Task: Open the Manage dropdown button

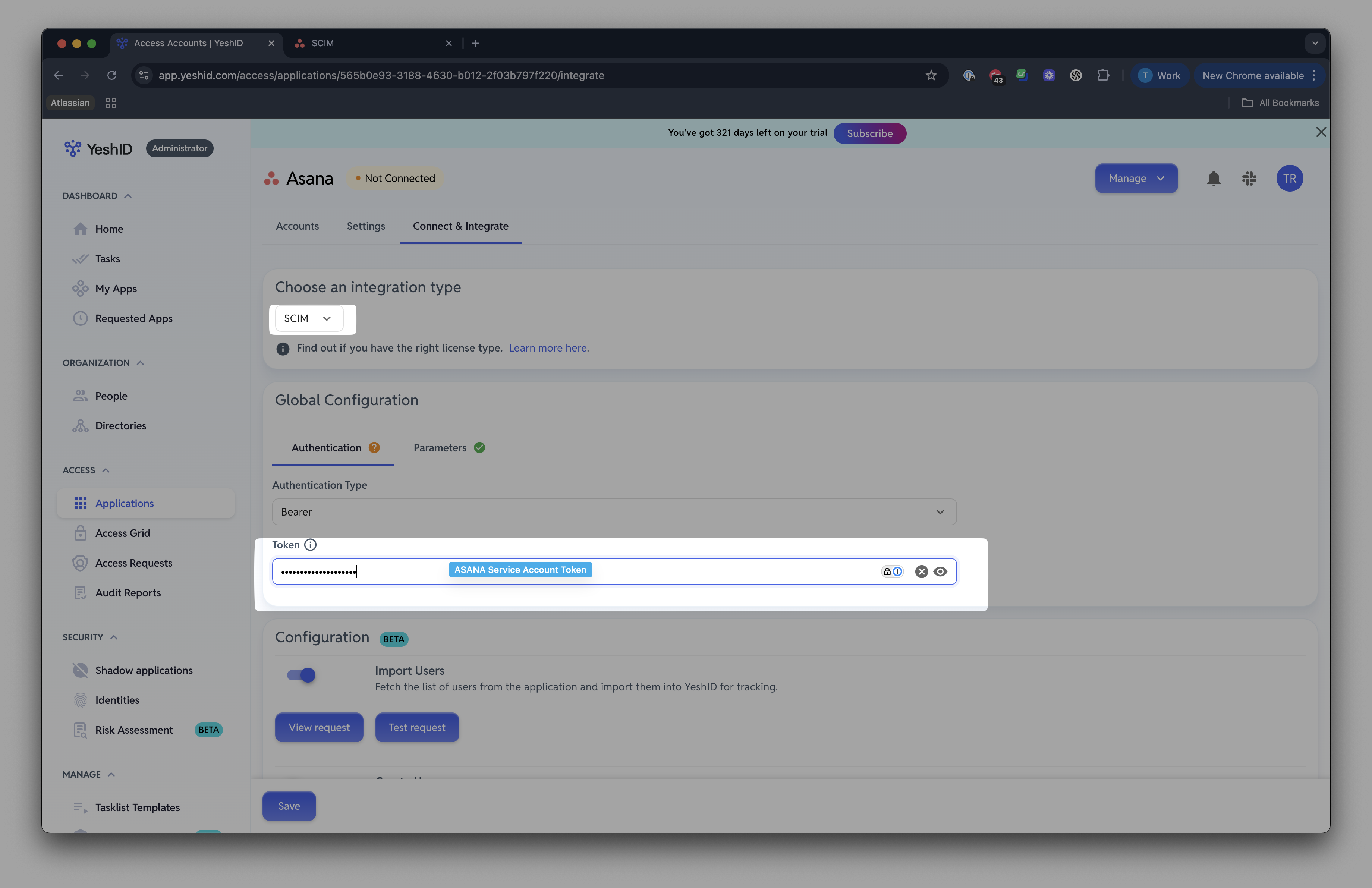Action: (1136, 179)
